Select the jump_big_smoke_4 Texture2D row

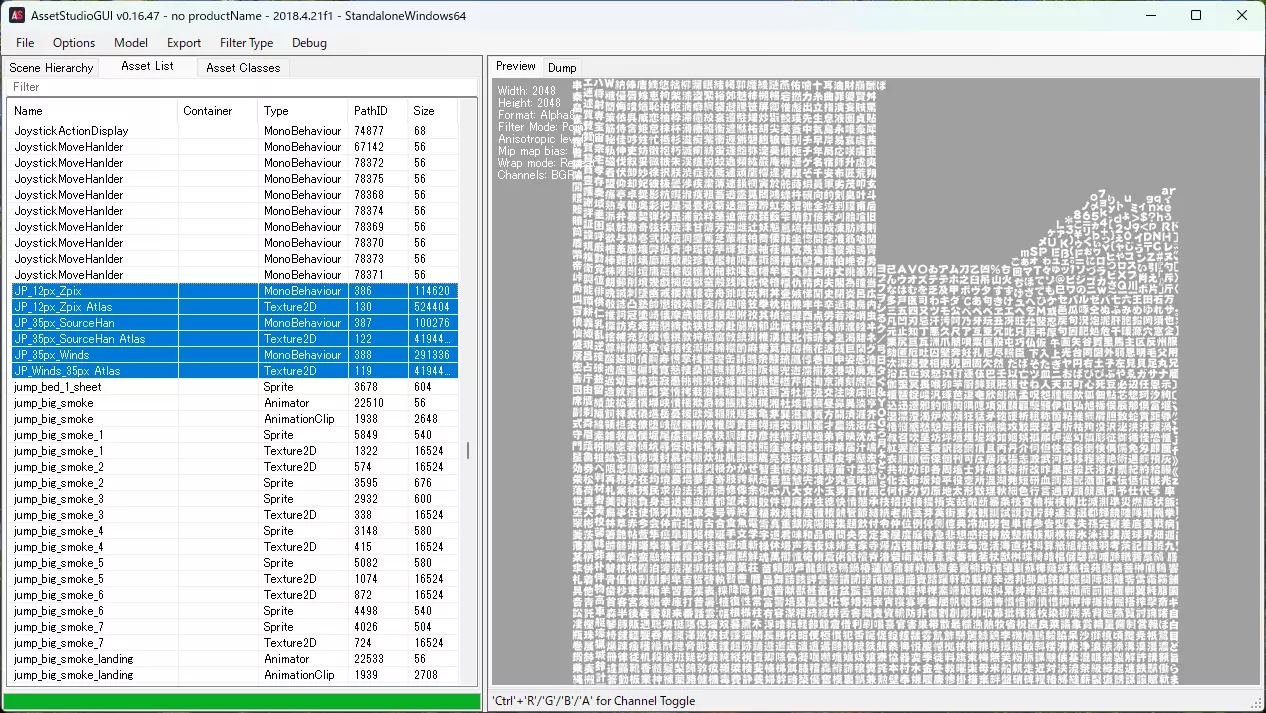coord(234,547)
